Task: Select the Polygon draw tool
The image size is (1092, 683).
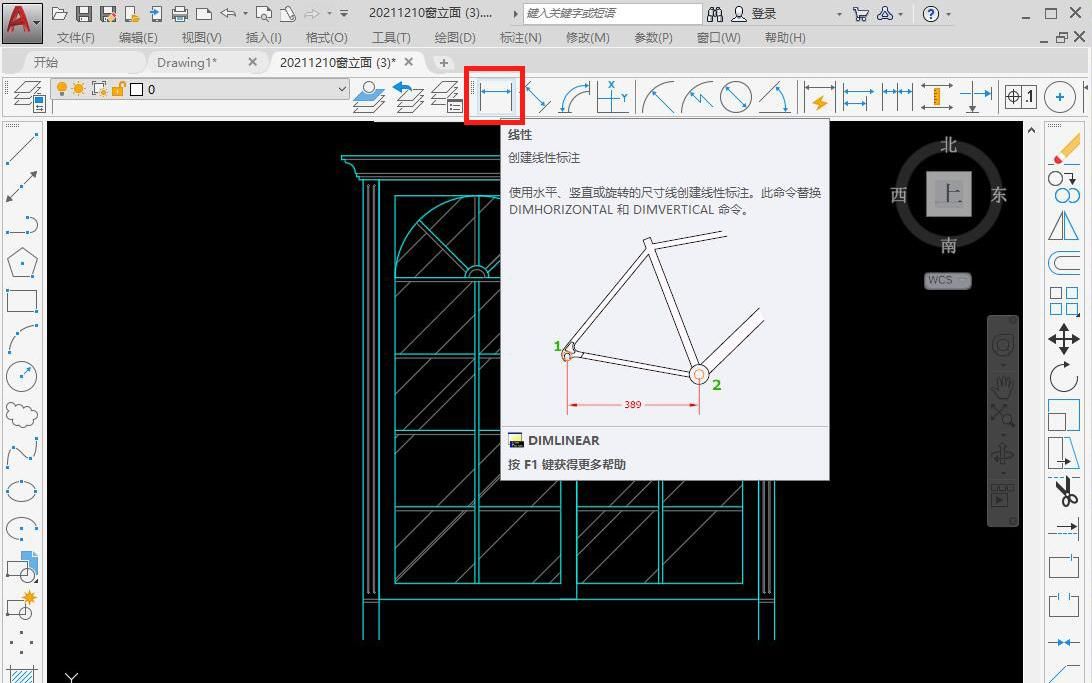Action: (21, 263)
